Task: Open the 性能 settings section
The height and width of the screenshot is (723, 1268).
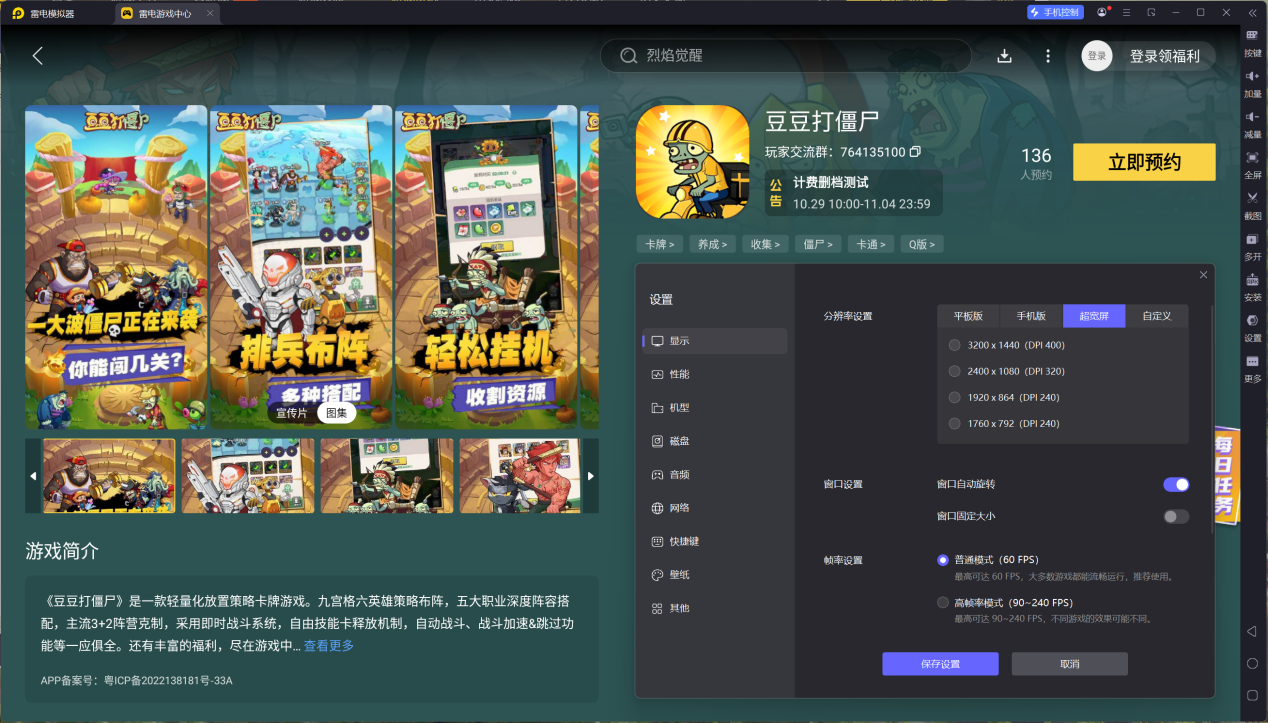Action: [679, 374]
